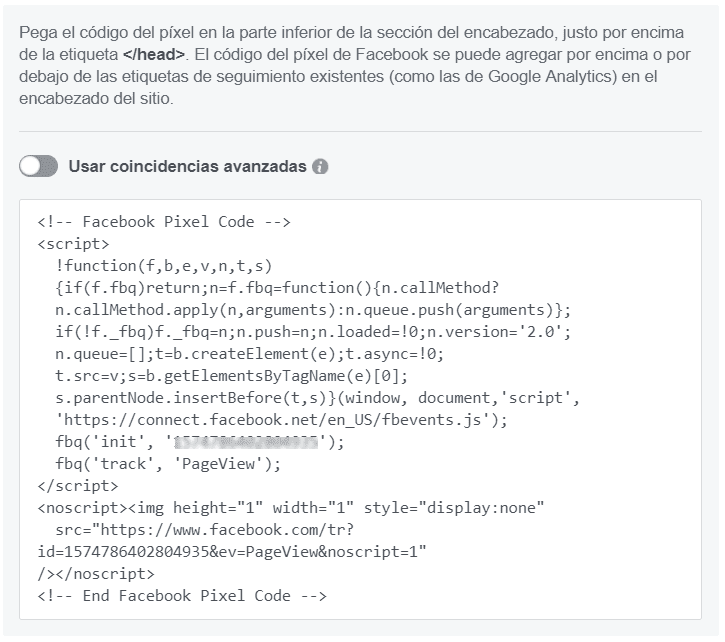Click the Usar coincidencias avanzadas label
The width and height of the screenshot is (725, 642).
tap(188, 167)
